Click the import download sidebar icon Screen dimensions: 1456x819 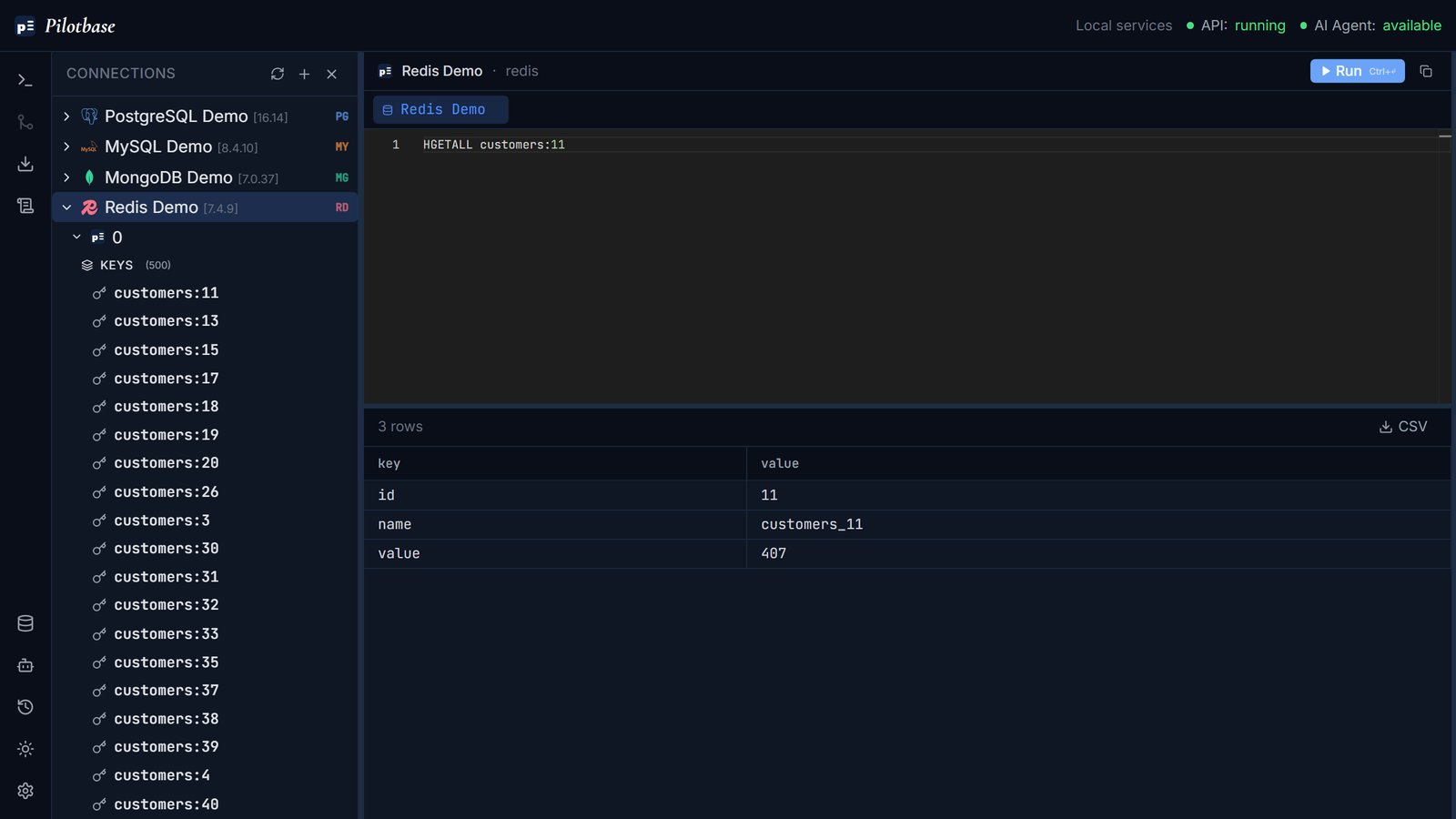pyautogui.click(x=25, y=164)
